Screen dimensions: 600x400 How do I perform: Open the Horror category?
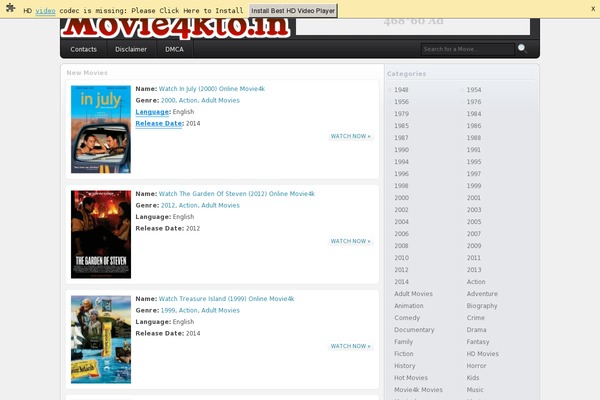click(x=476, y=366)
